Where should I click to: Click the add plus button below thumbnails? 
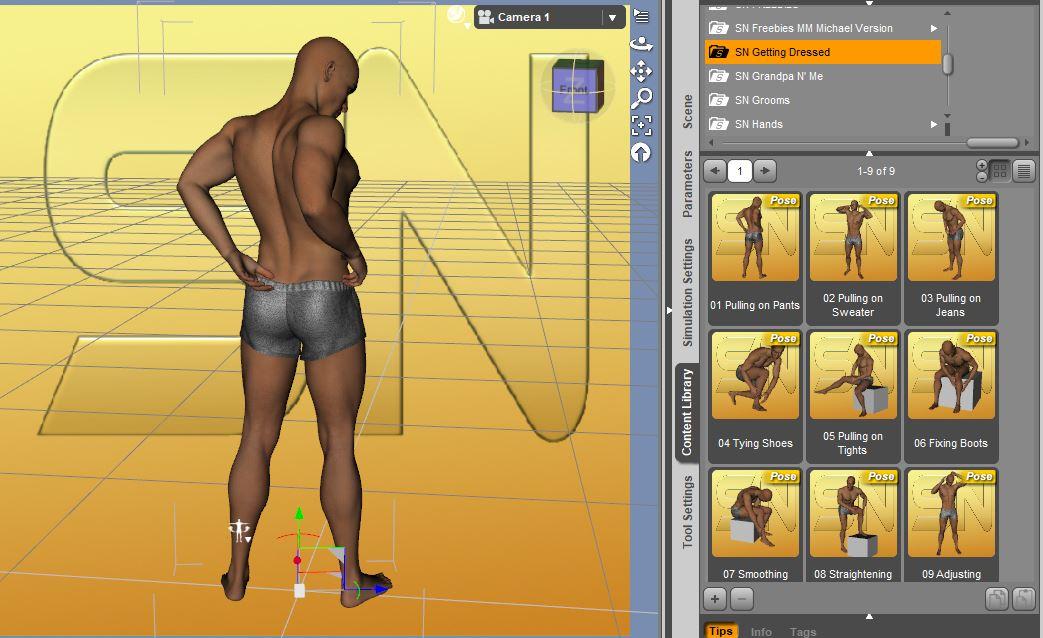point(715,599)
